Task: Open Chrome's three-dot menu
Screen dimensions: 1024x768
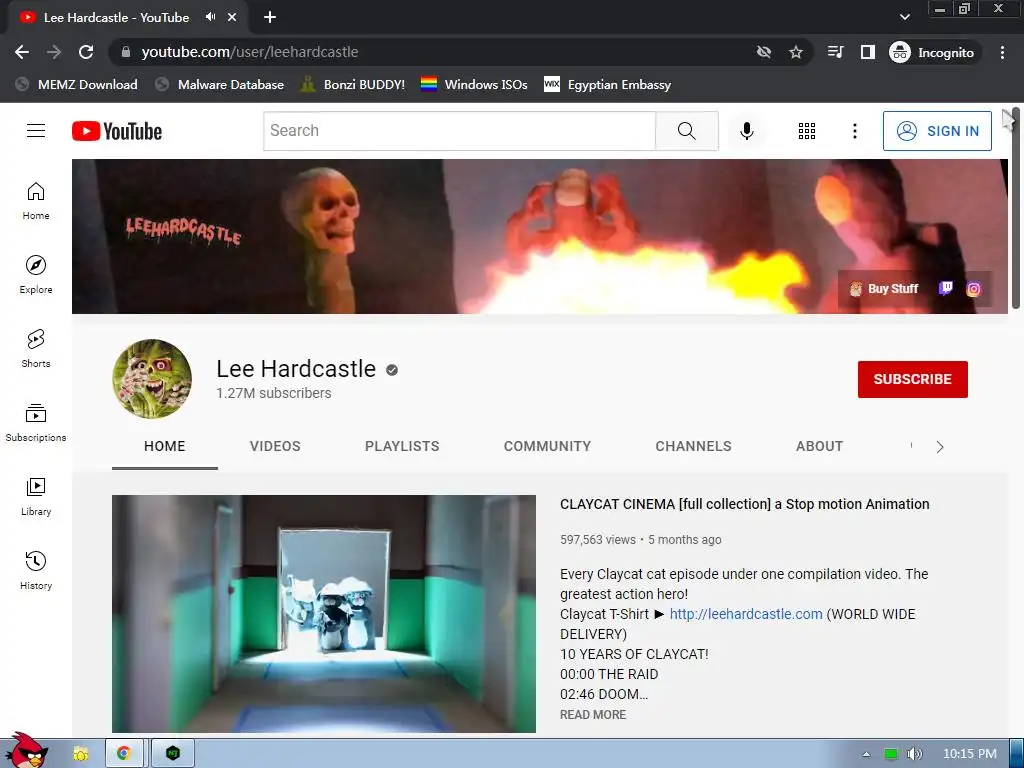Action: pos(1002,52)
